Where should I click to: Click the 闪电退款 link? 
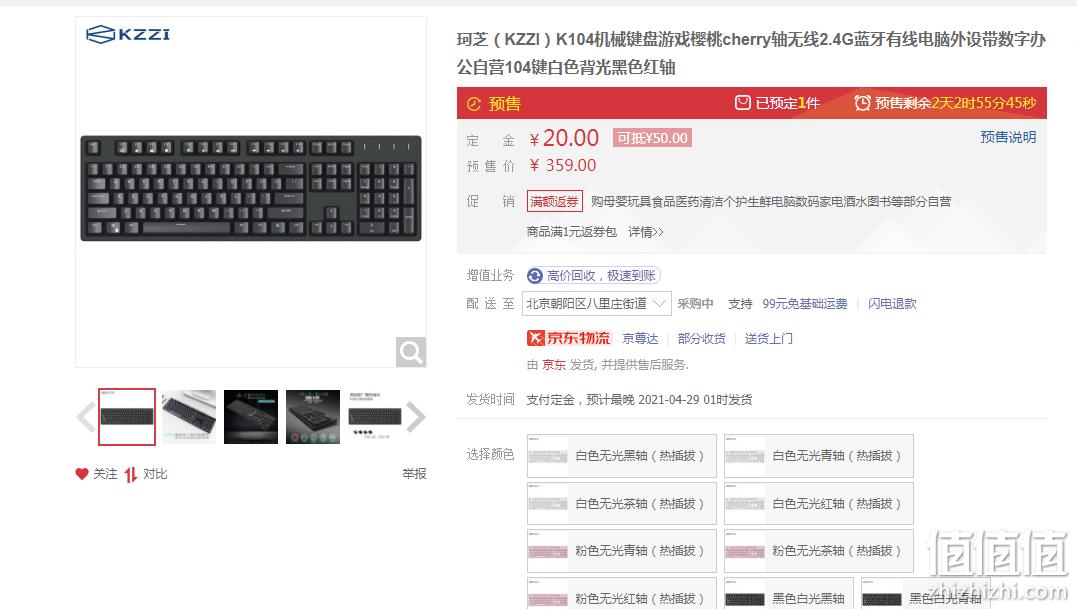click(x=892, y=303)
